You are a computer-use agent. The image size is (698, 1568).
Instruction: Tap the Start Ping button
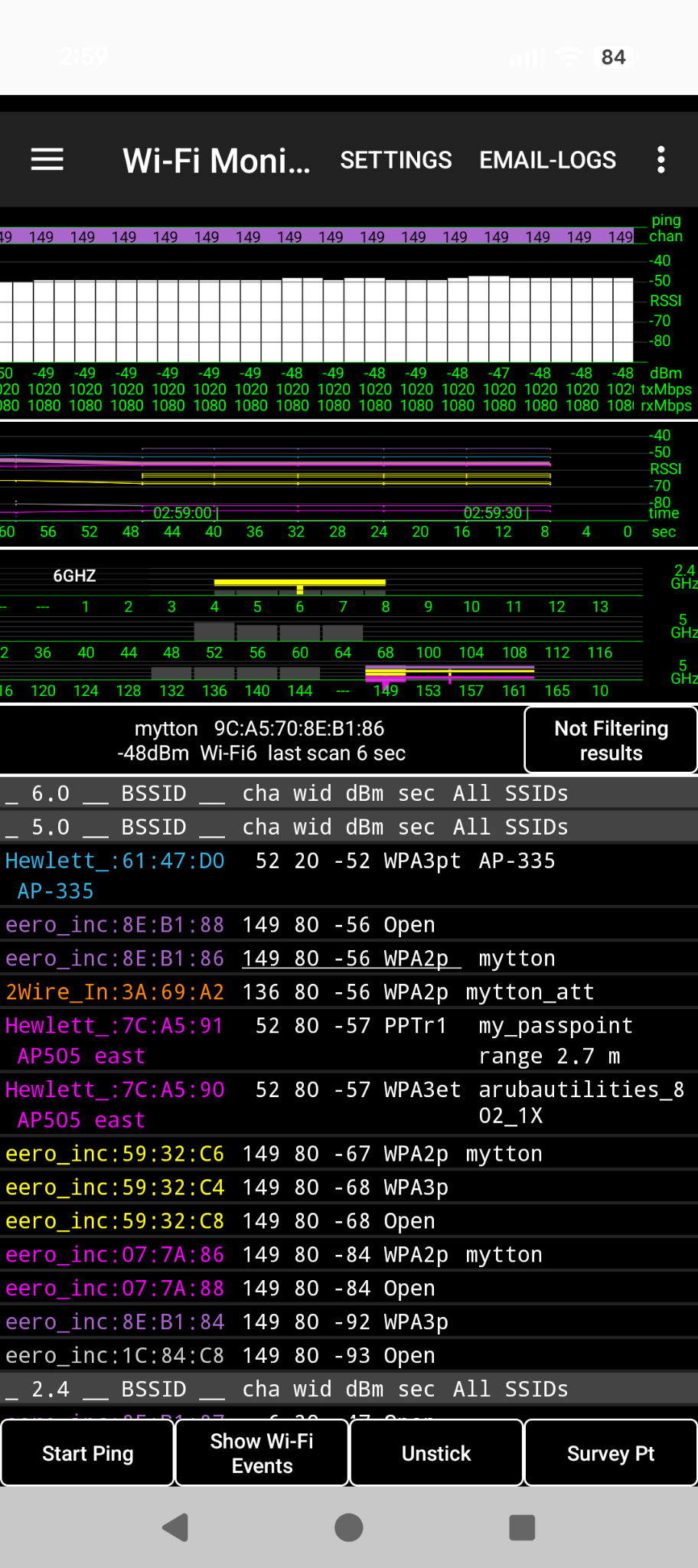(x=87, y=1453)
